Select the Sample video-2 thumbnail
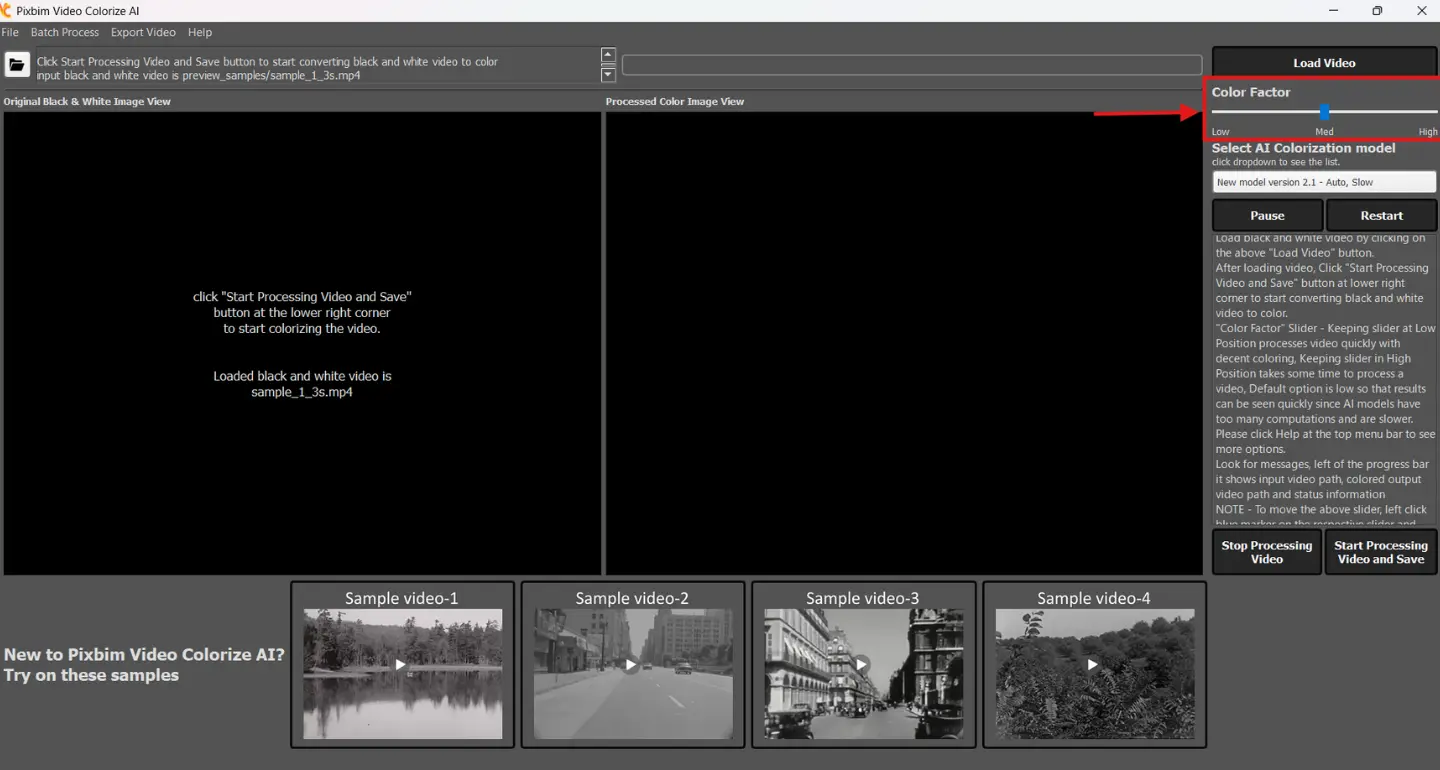 coord(633,664)
